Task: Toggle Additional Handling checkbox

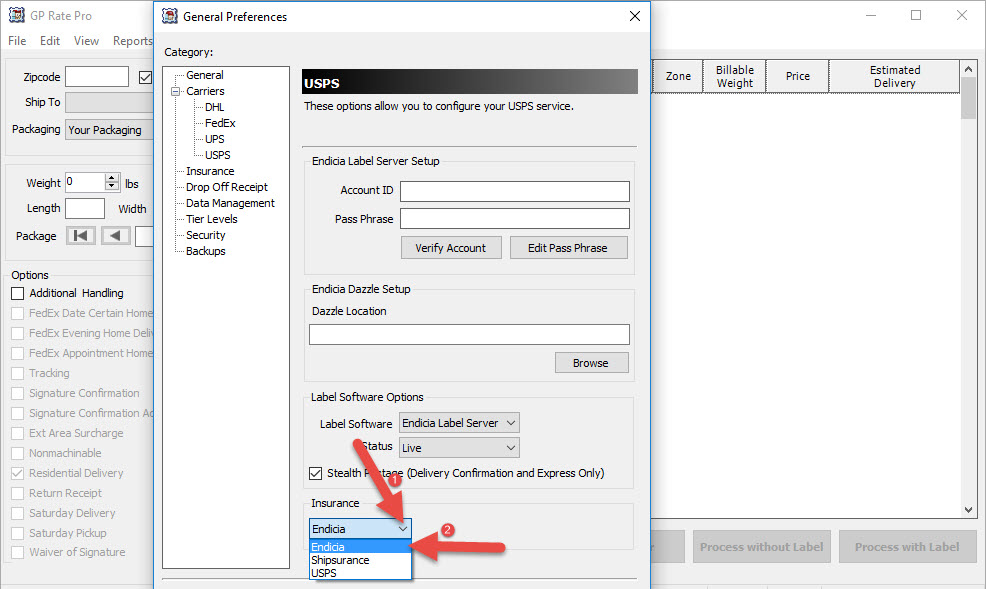Action: 18,294
